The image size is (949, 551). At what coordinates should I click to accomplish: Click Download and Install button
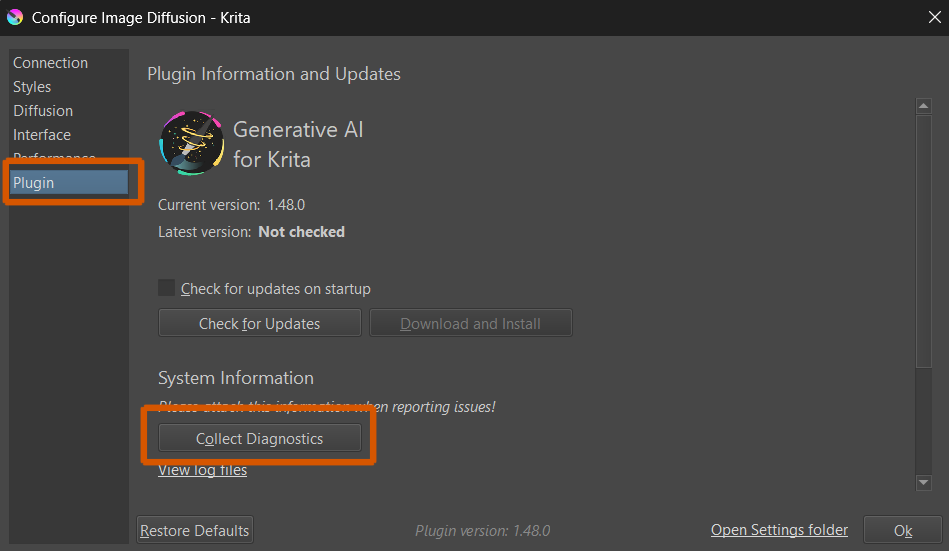[470, 323]
